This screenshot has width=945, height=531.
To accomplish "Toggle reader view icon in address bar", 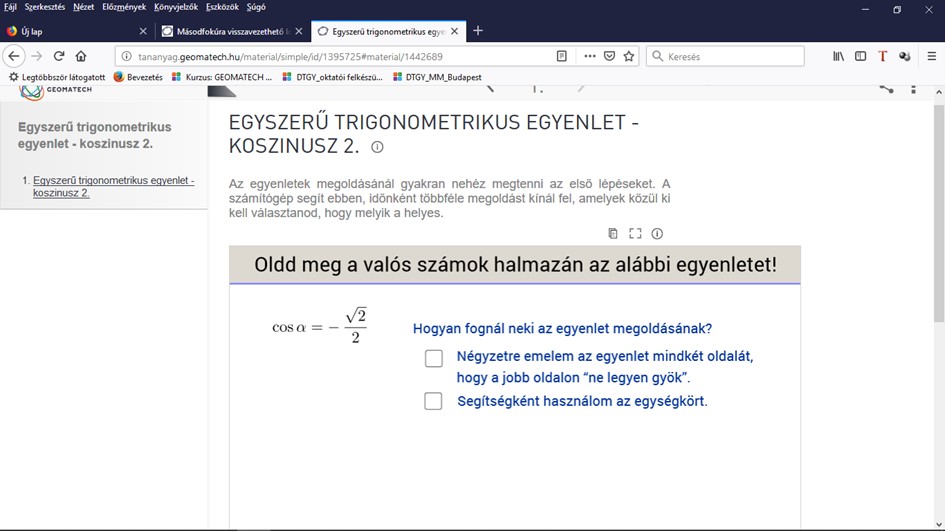I will (561, 56).
